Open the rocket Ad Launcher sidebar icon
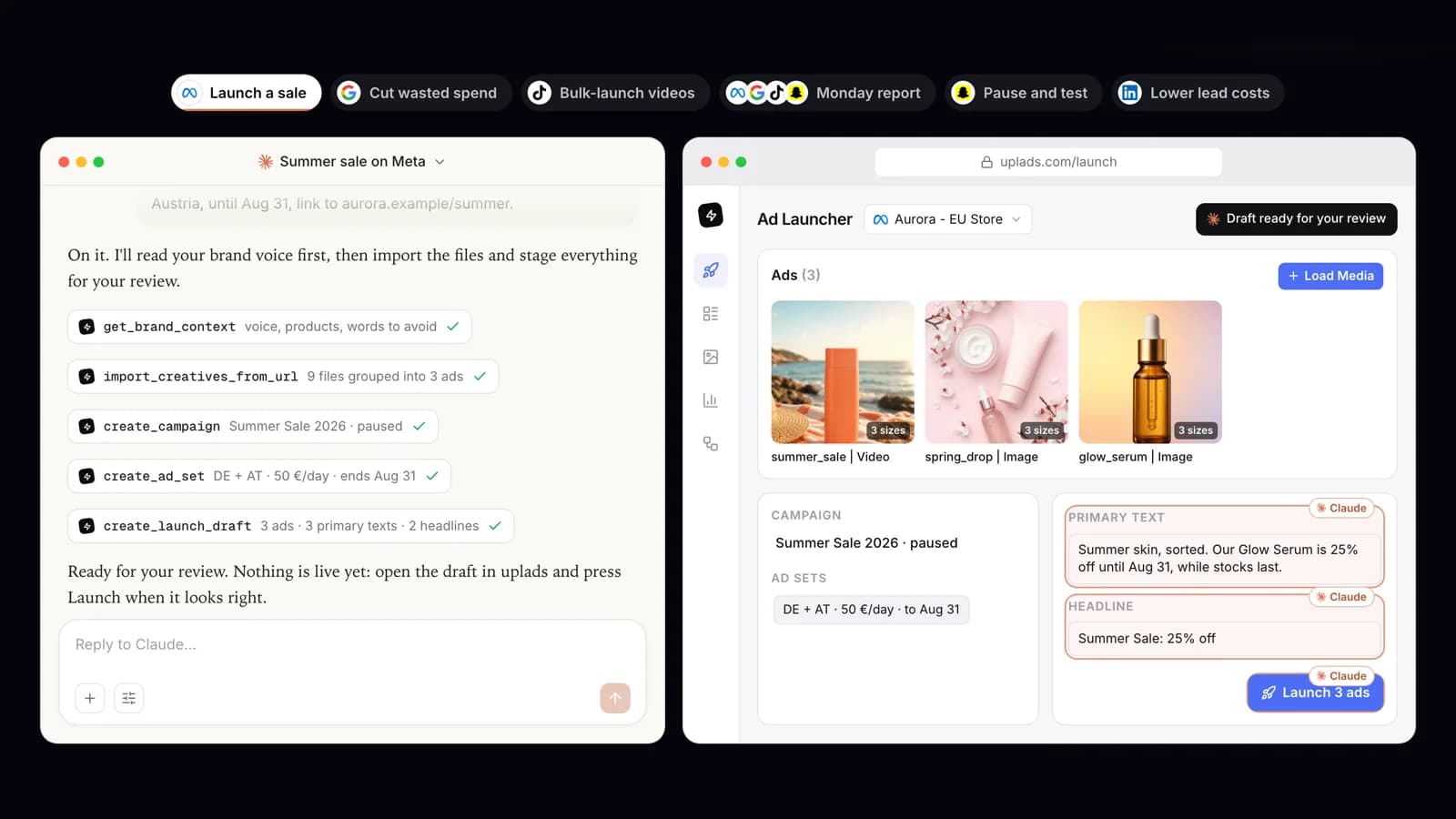The image size is (1456, 819). (711, 270)
